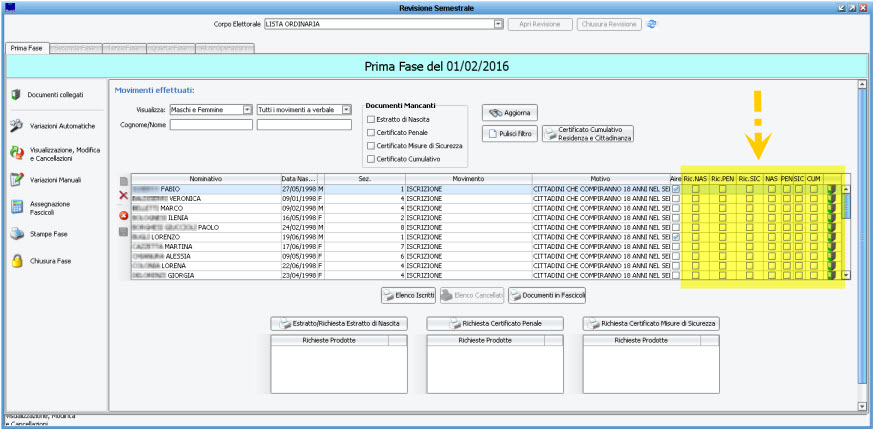
Task: Open Variazioni Manuali section
Action: [17, 180]
